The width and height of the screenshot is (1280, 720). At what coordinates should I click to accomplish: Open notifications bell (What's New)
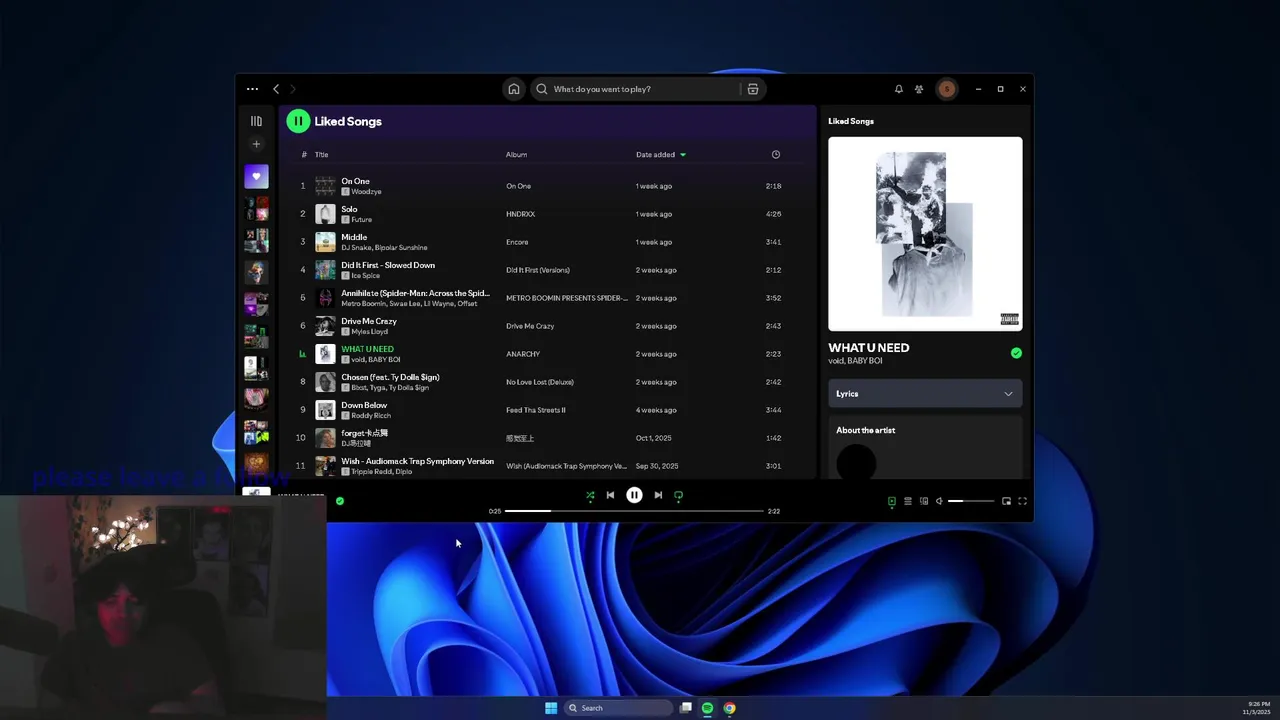click(898, 89)
